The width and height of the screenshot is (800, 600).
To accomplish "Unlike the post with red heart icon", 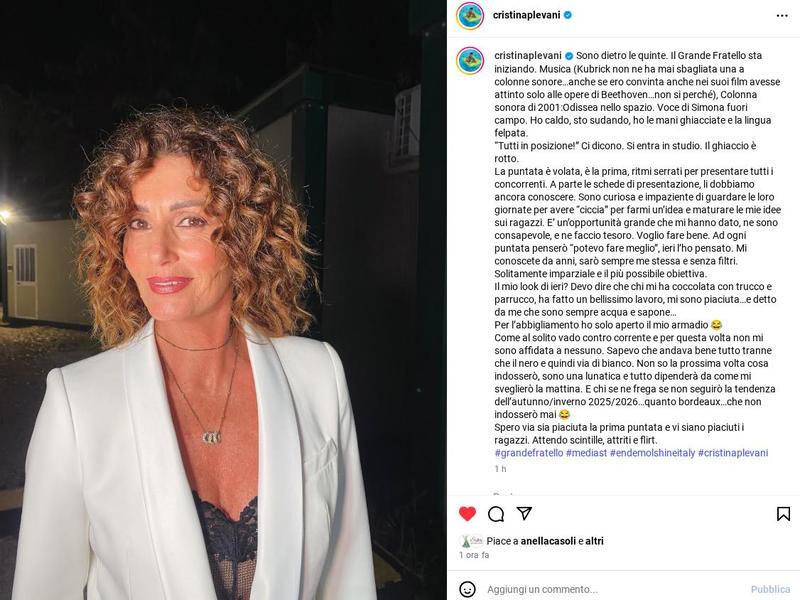I will [x=467, y=514].
